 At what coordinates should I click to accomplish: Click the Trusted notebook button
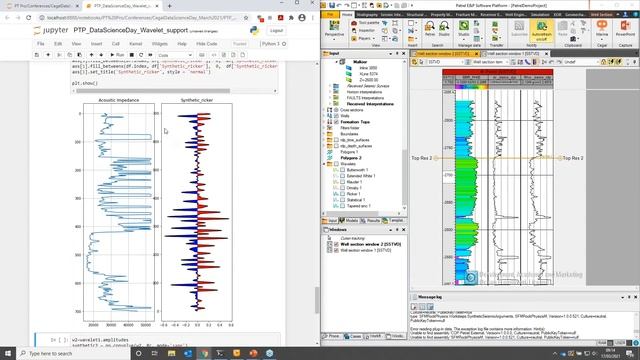pyautogui.click(x=240, y=44)
